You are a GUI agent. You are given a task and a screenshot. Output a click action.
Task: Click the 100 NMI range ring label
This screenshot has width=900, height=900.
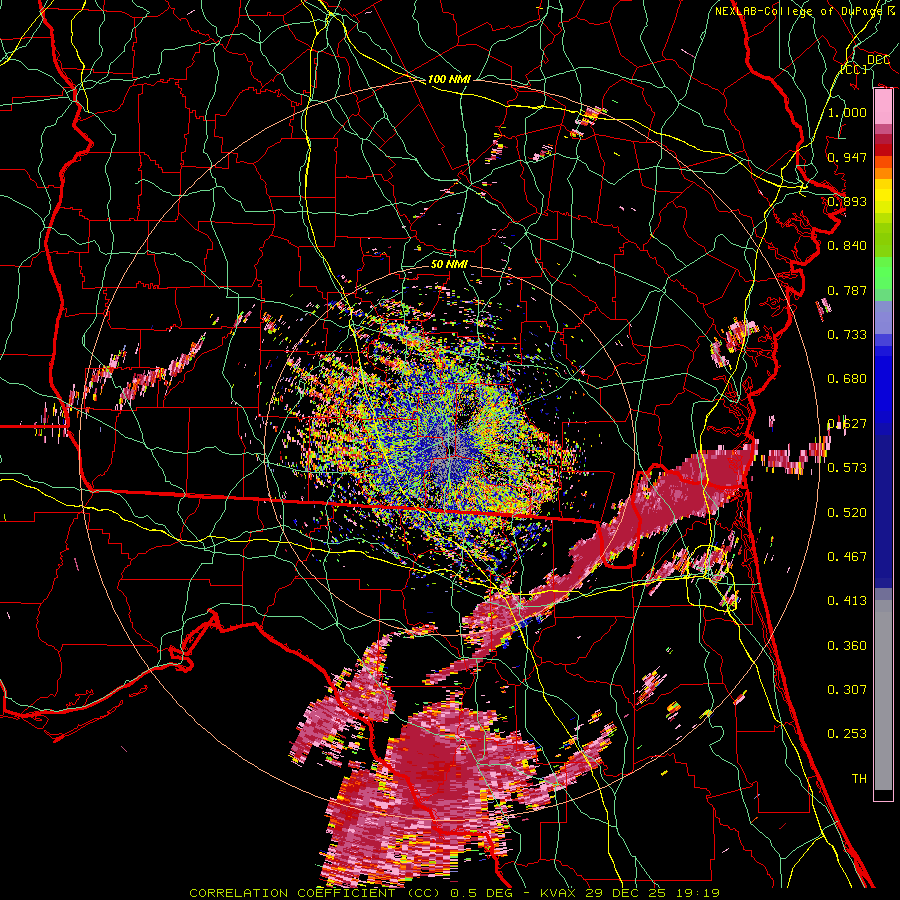coord(449,79)
